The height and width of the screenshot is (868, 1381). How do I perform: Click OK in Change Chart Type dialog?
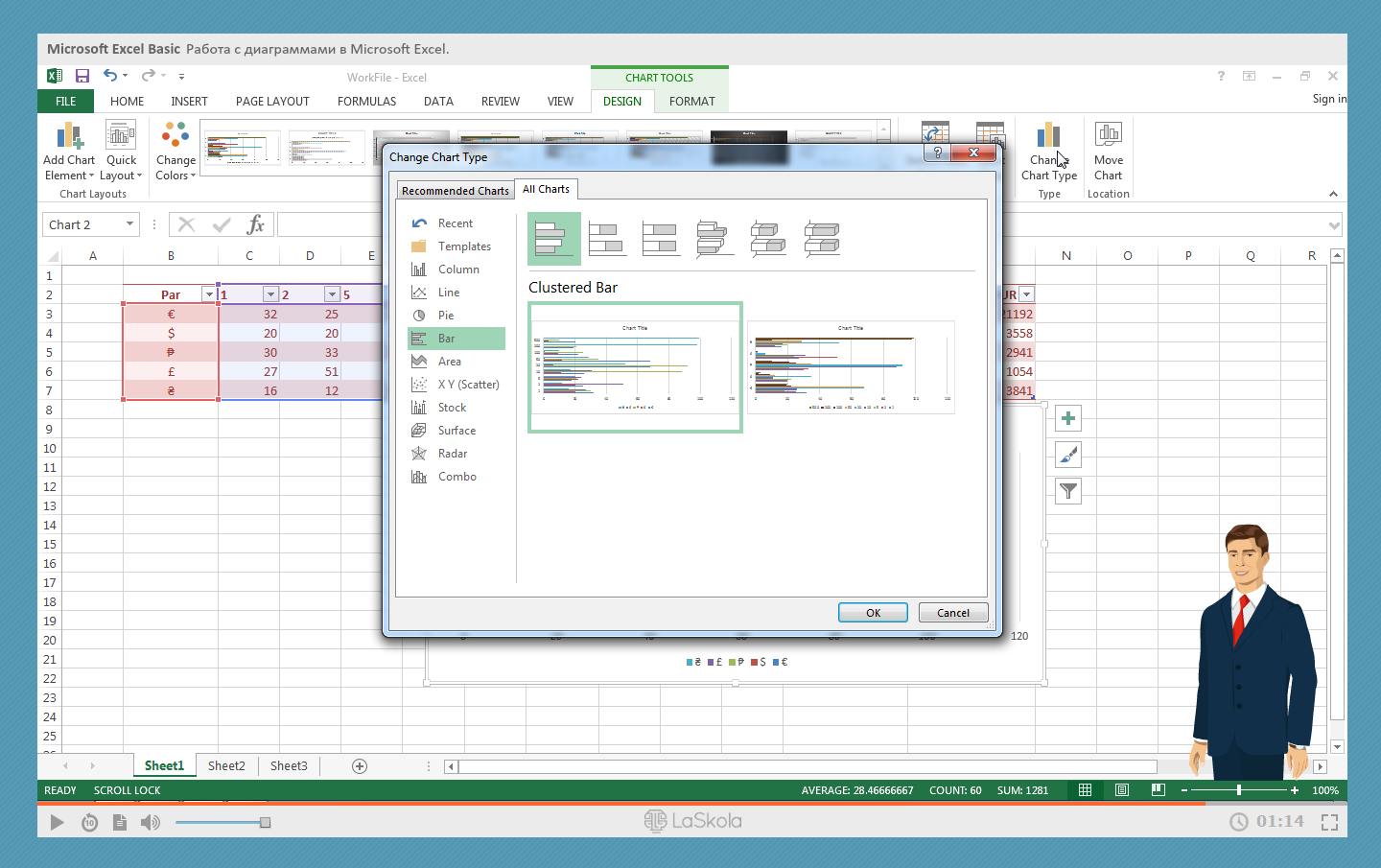(873, 613)
